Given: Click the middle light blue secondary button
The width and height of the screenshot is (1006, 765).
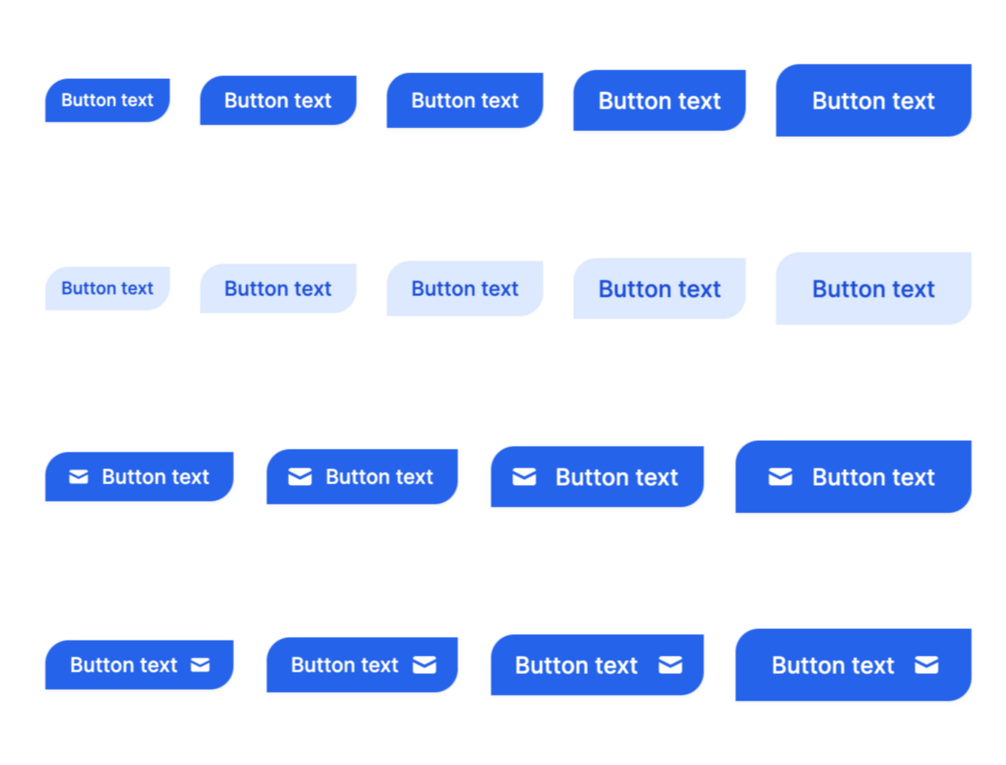Looking at the screenshot, I should (465, 288).
